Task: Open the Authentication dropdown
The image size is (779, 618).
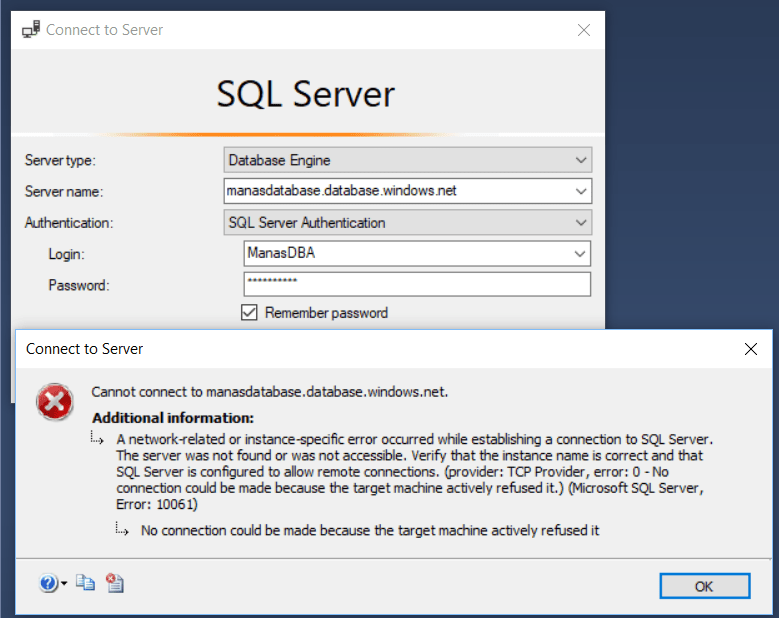Action: pyautogui.click(x=408, y=223)
